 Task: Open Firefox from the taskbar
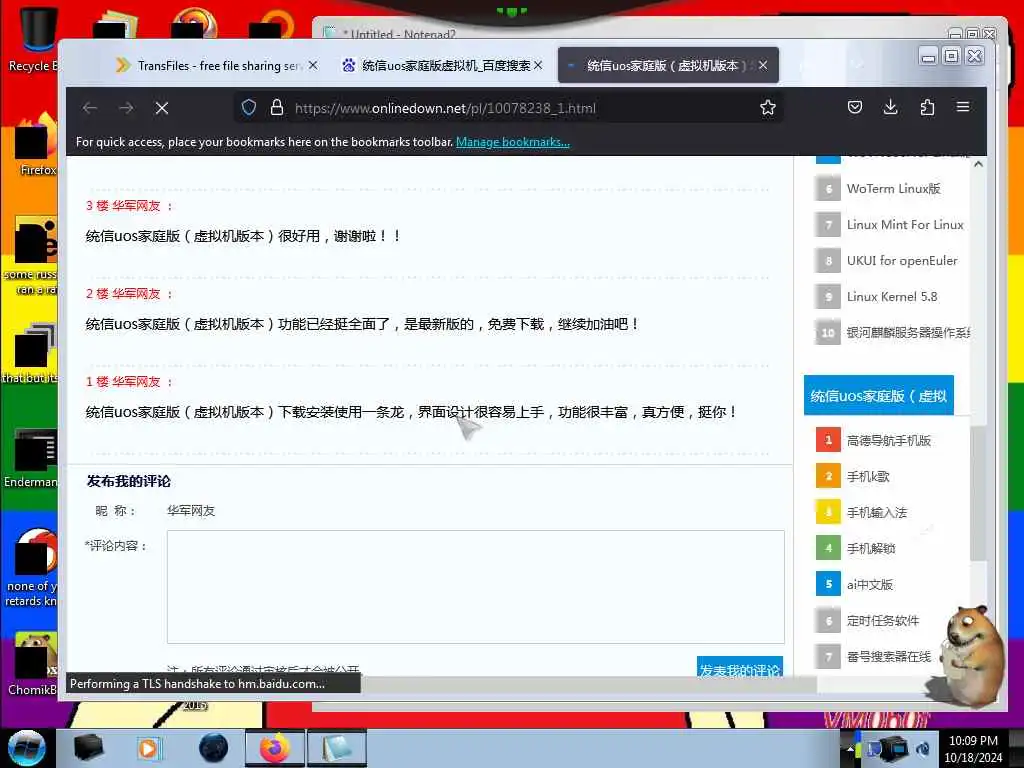tap(275, 748)
